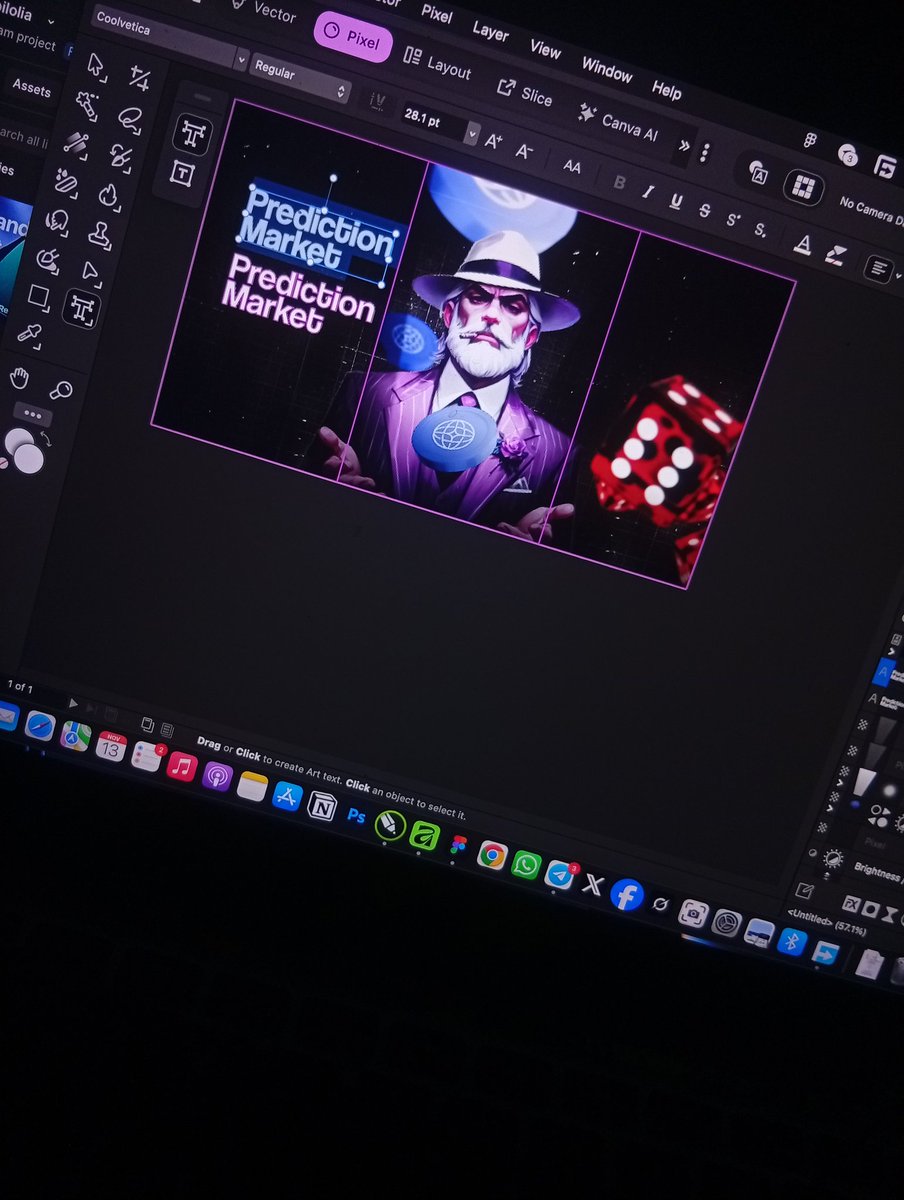The image size is (904, 1200).
Task: Switch to the Layout studio
Action: tap(437, 63)
